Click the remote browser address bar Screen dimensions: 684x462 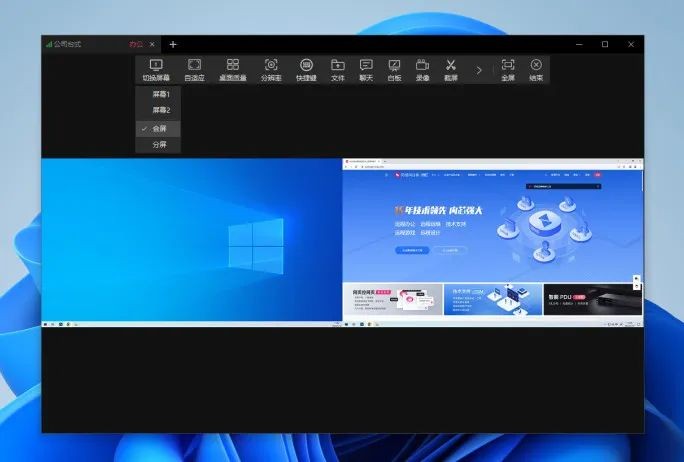(x=486, y=167)
